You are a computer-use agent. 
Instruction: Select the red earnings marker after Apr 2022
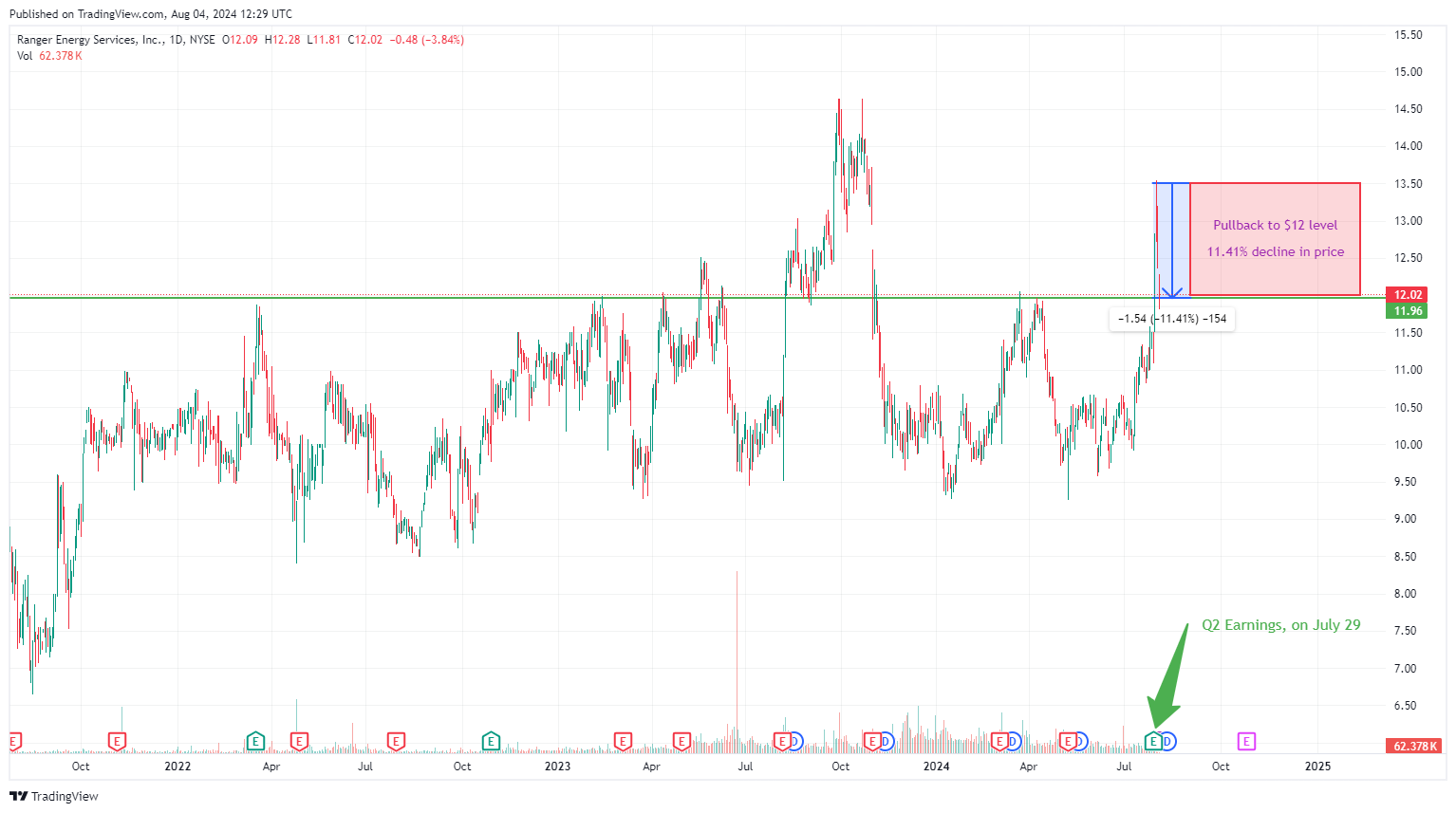(x=299, y=741)
